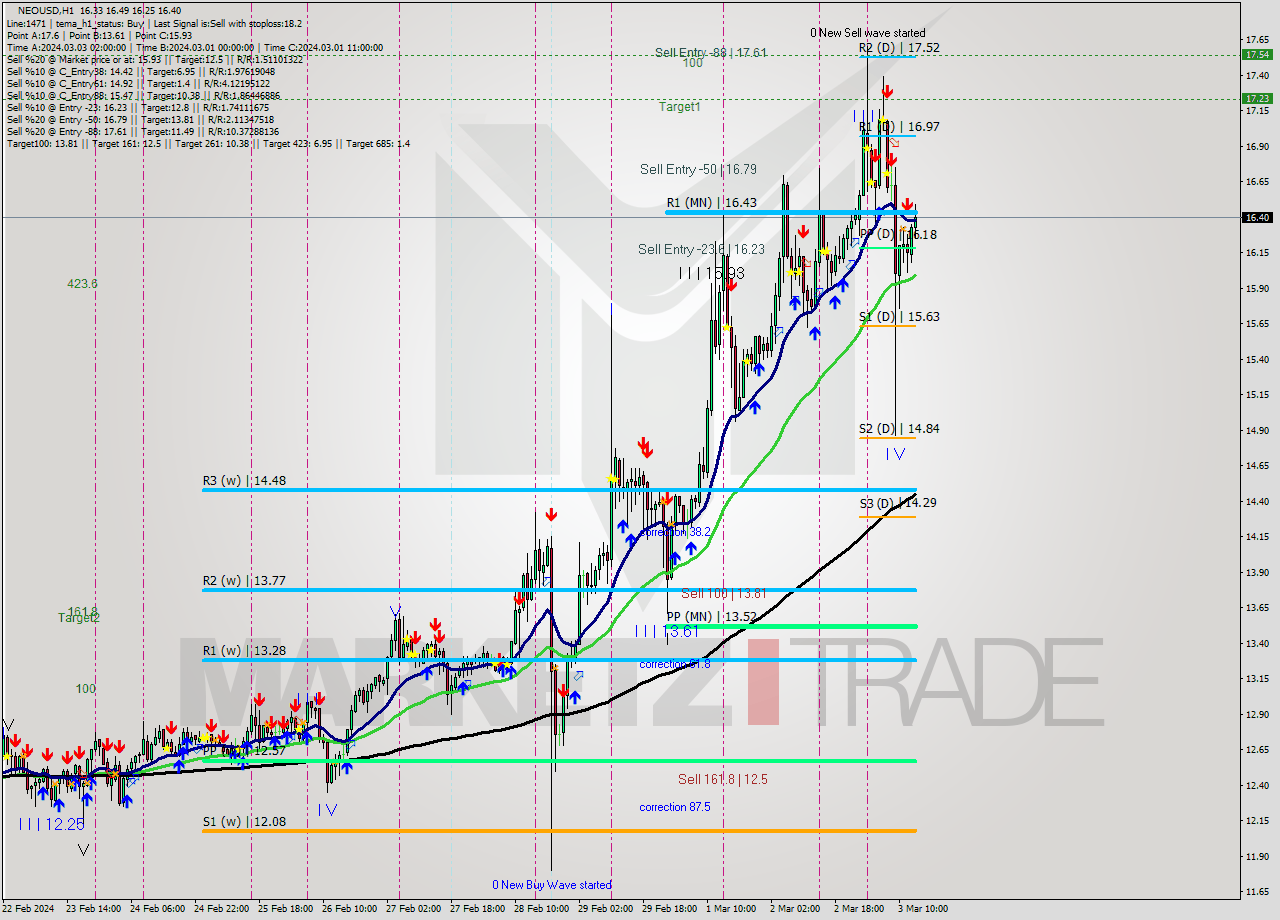Click the 'Sell Entry -23.6 | 16.23' label
Viewport: 1280px width, 920px height.
click(x=701, y=250)
